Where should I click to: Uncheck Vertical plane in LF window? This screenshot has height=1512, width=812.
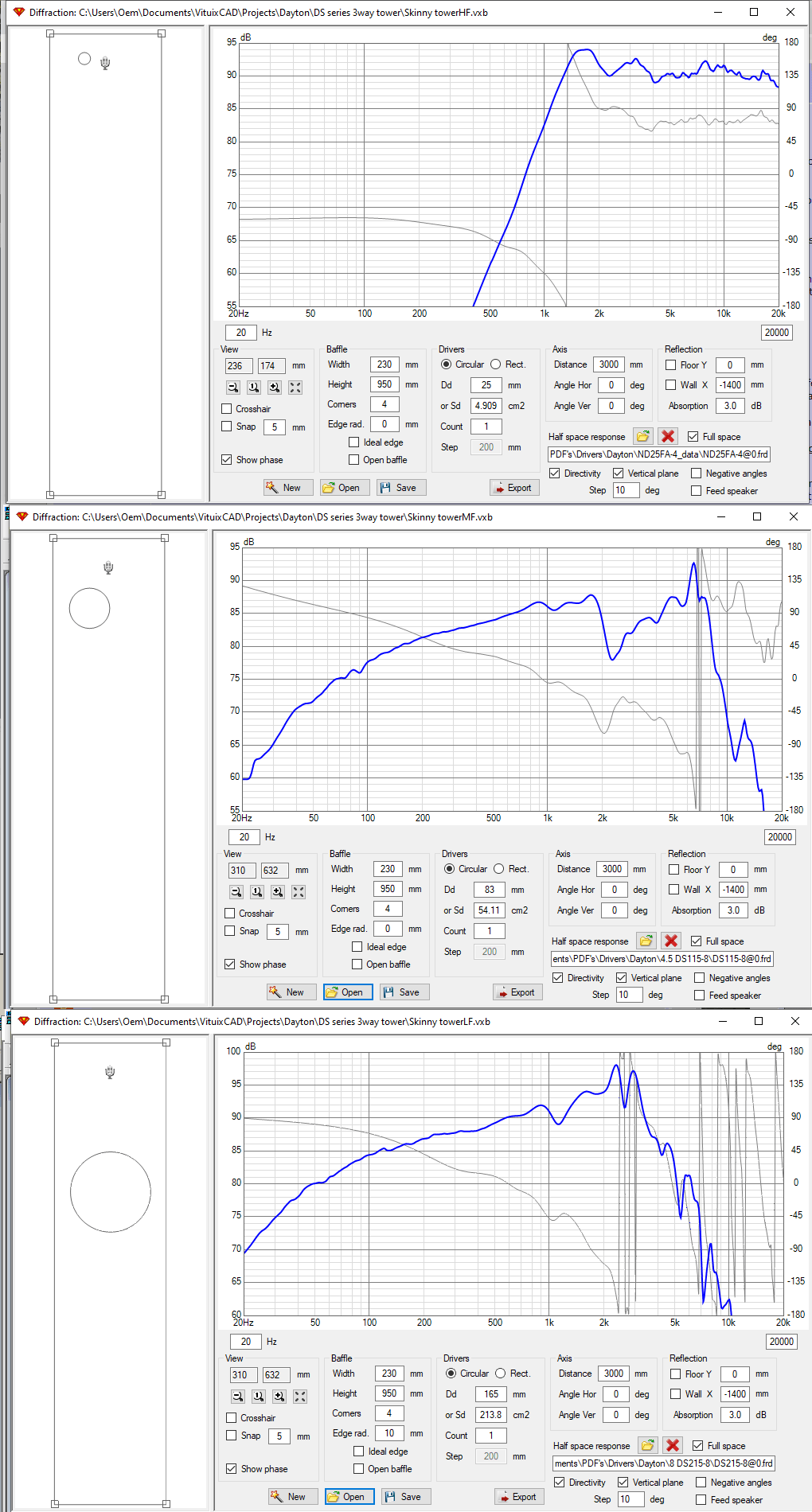pos(623,1483)
